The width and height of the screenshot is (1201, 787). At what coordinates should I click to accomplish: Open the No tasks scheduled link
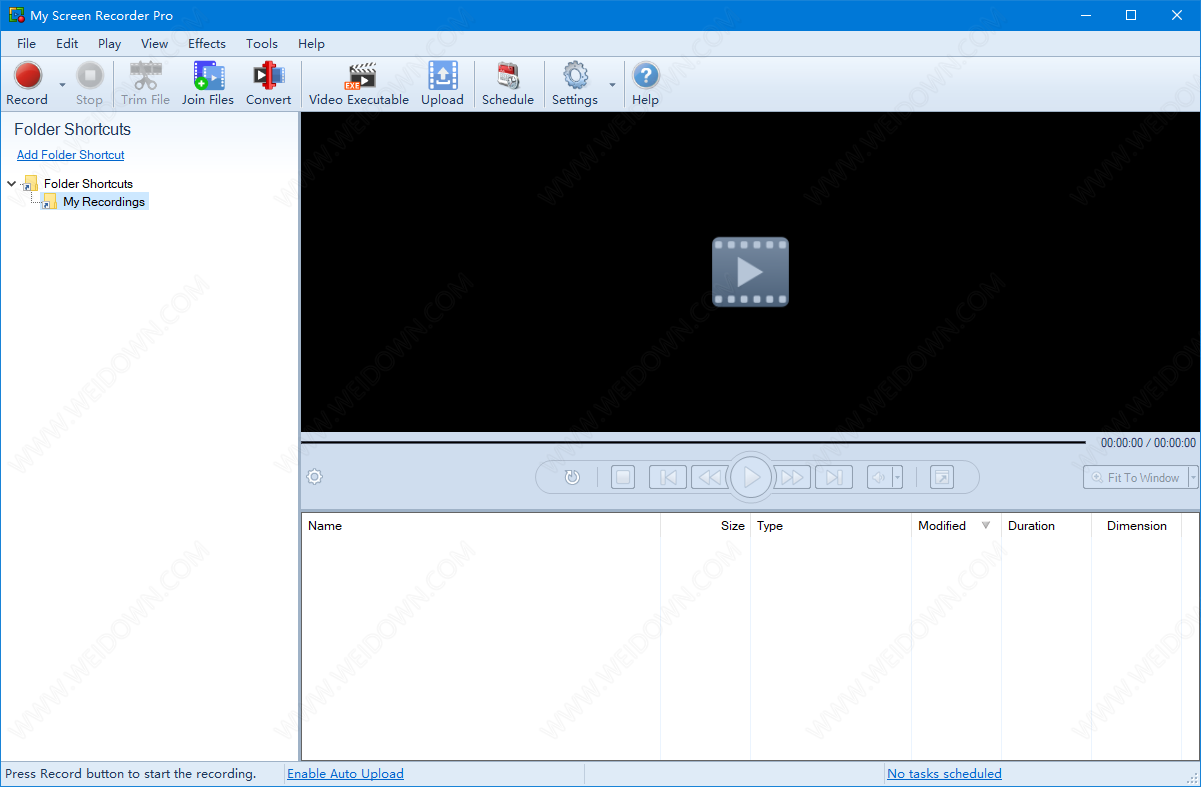click(x=944, y=774)
